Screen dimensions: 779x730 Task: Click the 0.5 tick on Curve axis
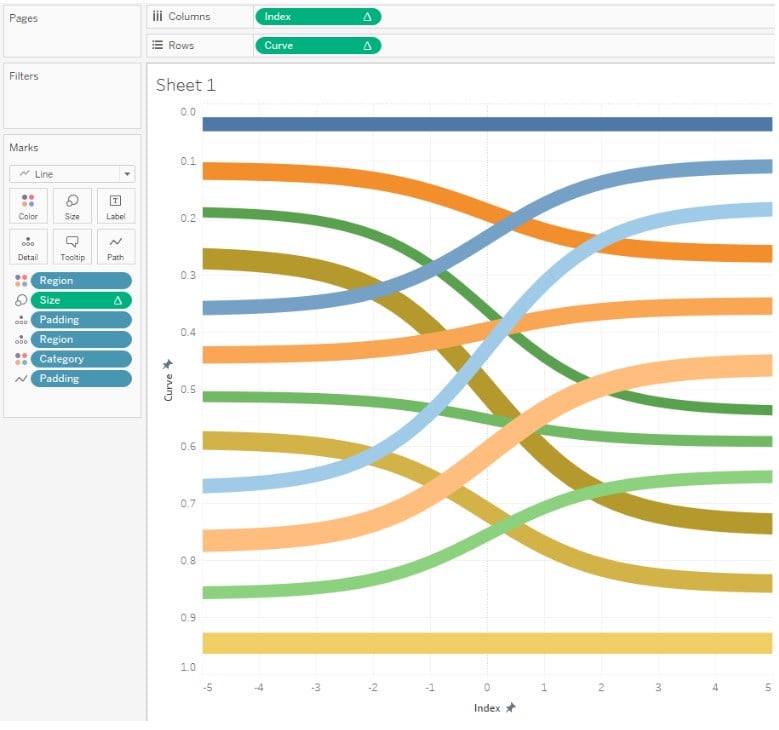click(188, 389)
